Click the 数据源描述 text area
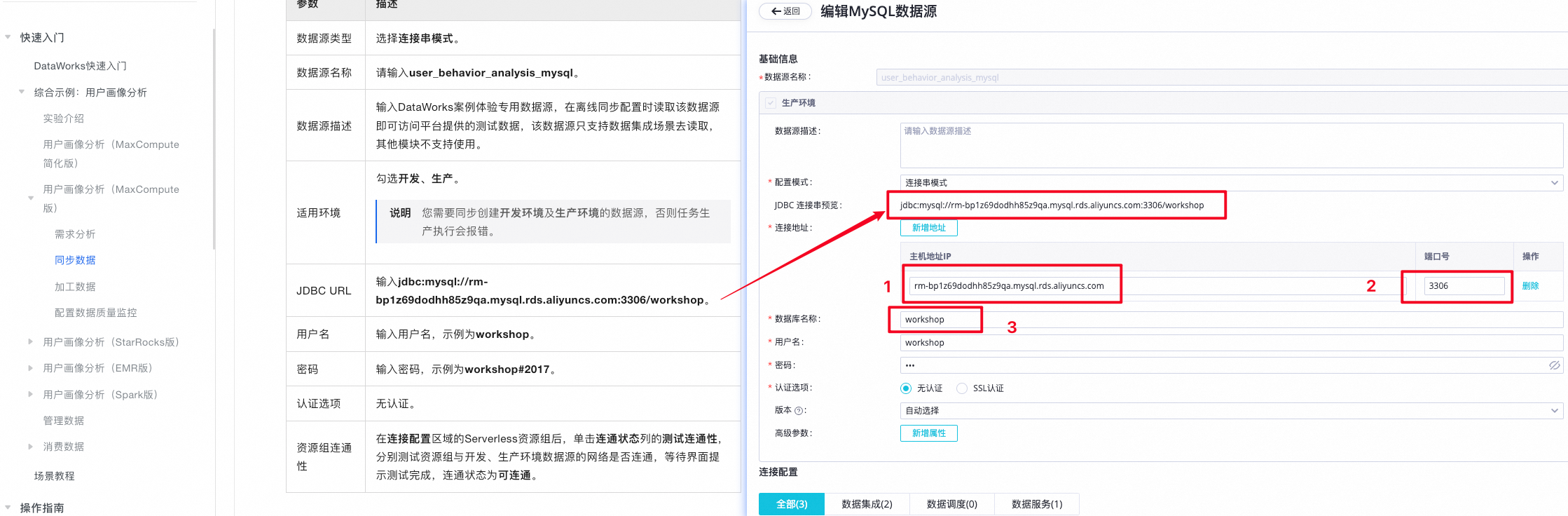Image resolution: width=1568 pixels, height=516 pixels. tap(1231, 145)
